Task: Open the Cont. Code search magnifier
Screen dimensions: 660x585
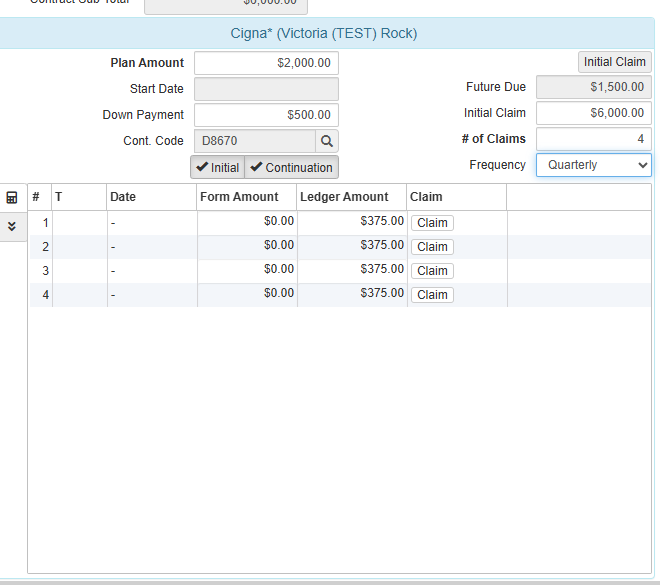Action: 327,141
